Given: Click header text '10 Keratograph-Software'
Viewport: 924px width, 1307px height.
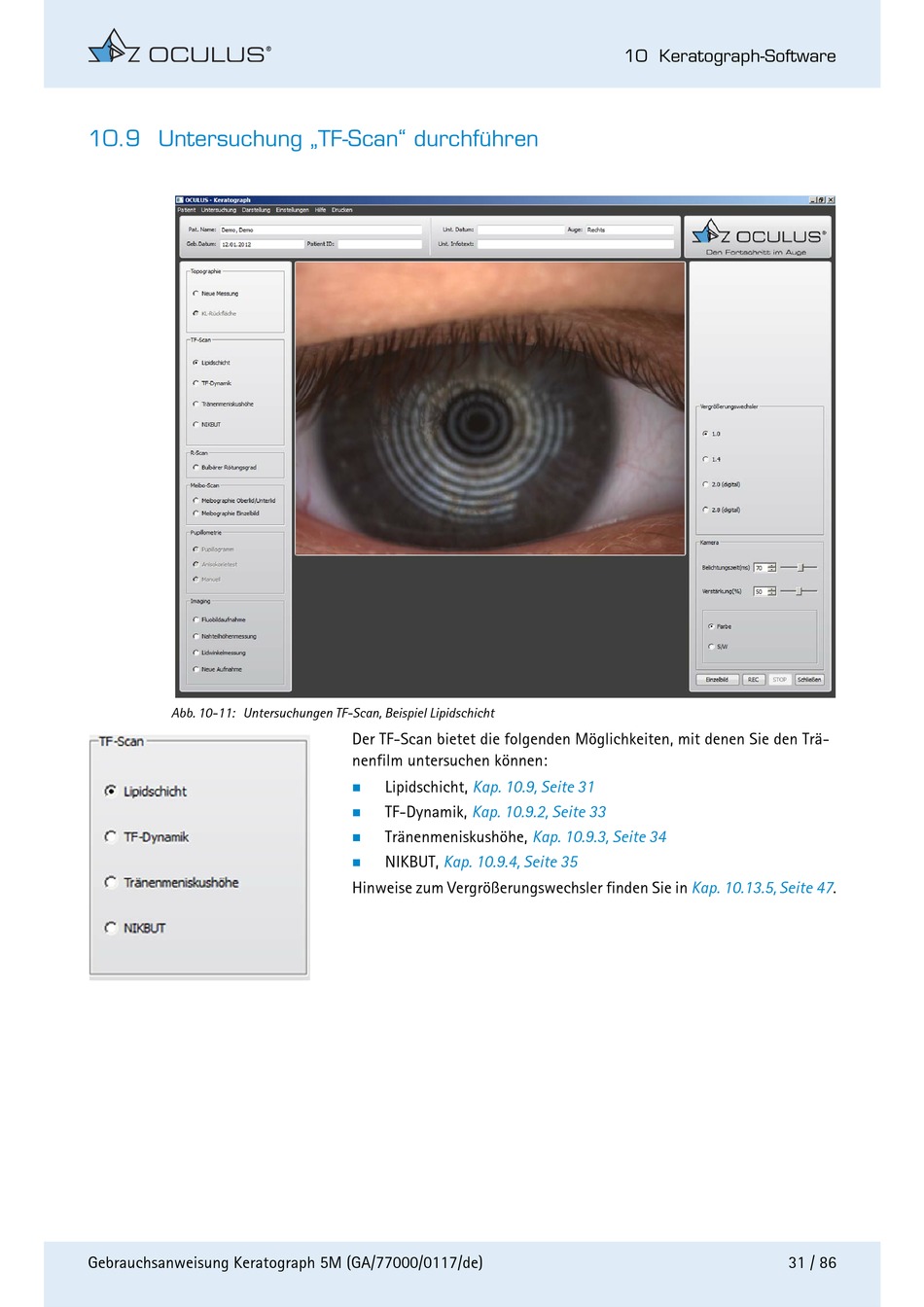Looking at the screenshot, I should (x=729, y=56).
